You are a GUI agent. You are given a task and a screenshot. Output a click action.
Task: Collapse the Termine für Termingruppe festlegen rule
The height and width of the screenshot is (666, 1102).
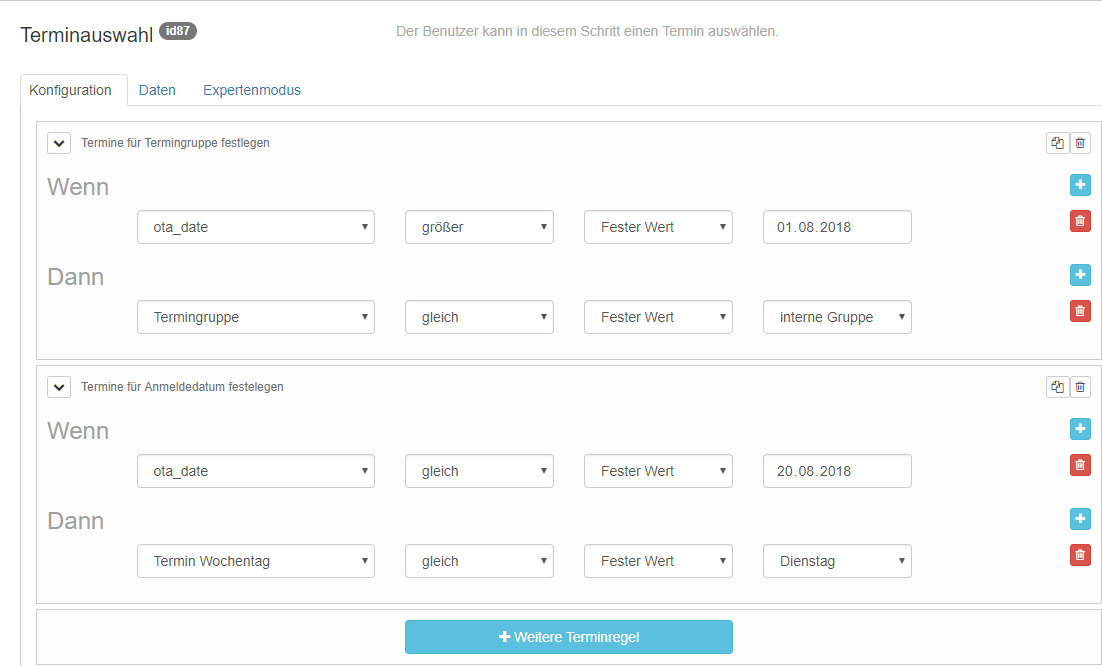[59, 143]
